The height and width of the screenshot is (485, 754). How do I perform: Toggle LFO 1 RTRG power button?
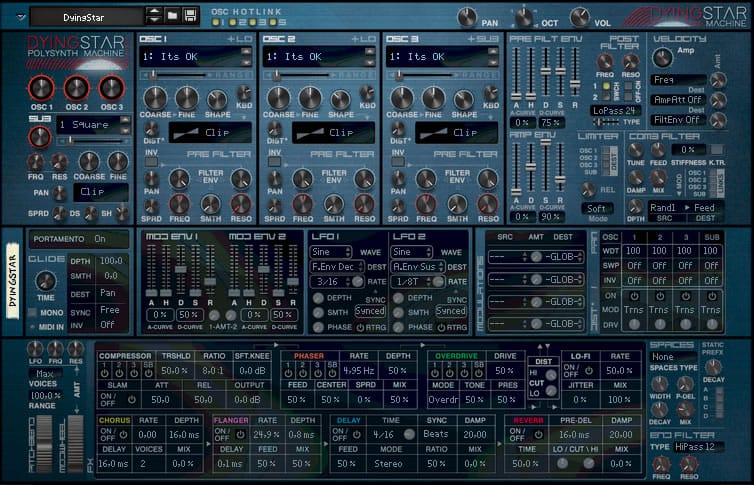[360, 327]
